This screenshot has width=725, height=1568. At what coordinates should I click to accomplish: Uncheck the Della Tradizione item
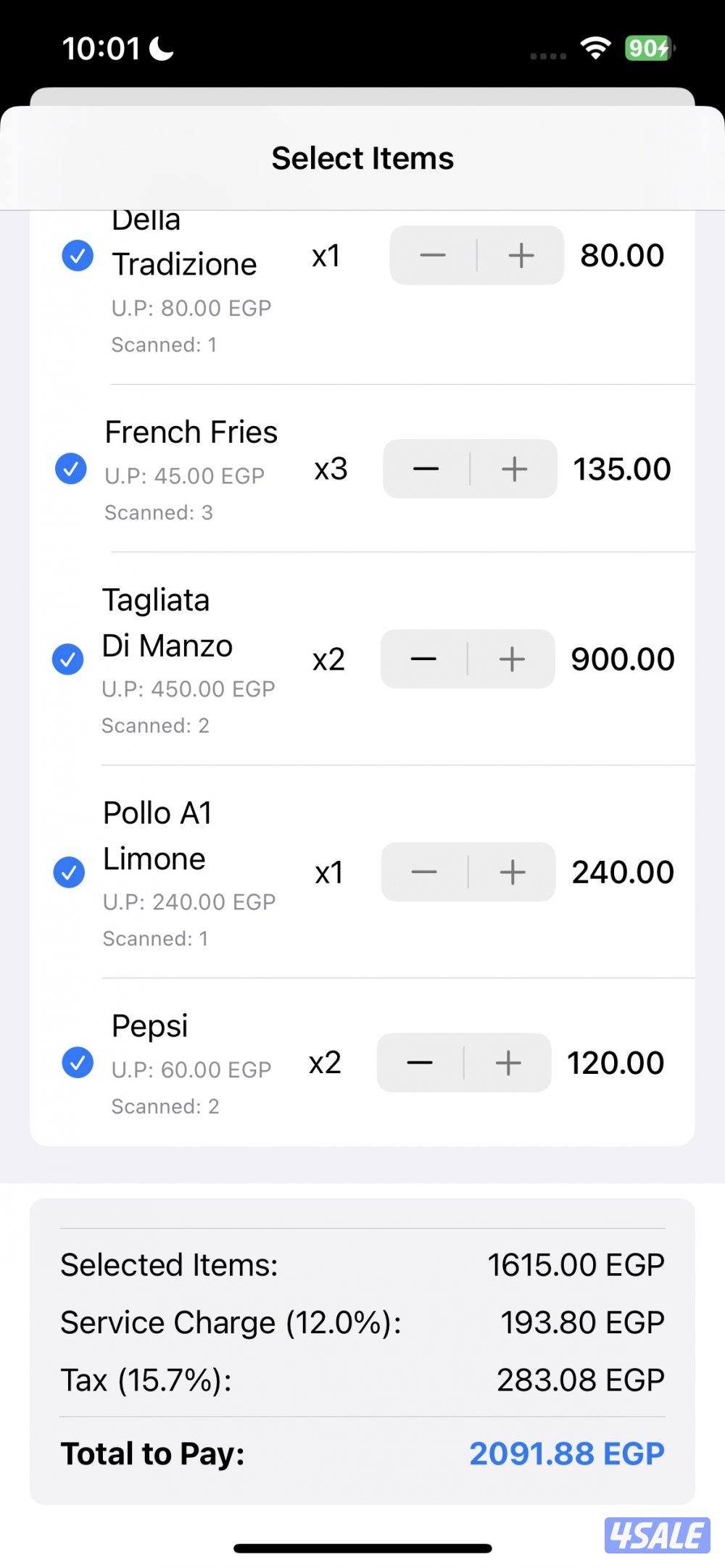[x=78, y=255]
